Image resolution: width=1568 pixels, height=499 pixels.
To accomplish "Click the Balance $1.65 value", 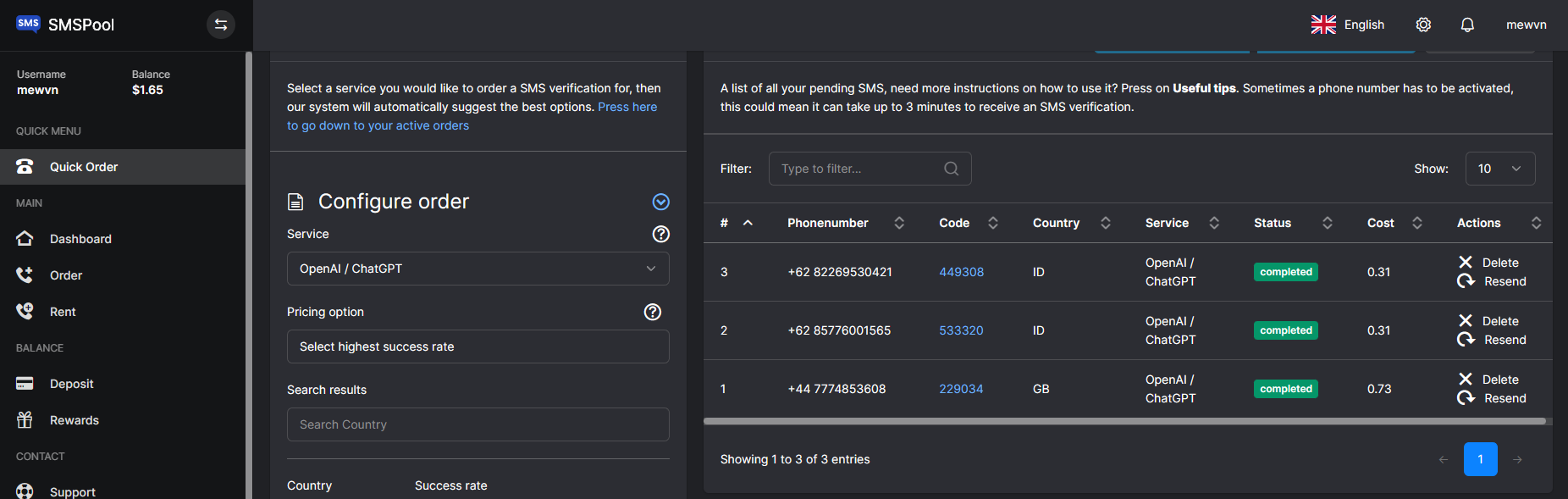I will pyautogui.click(x=147, y=90).
